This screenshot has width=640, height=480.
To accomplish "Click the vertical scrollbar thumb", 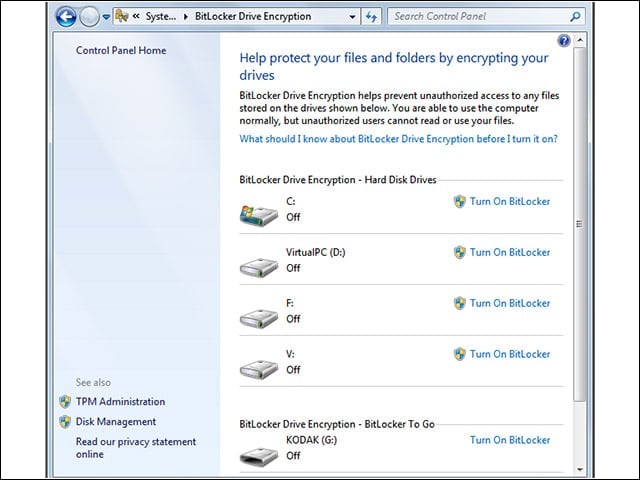I will tap(580, 224).
